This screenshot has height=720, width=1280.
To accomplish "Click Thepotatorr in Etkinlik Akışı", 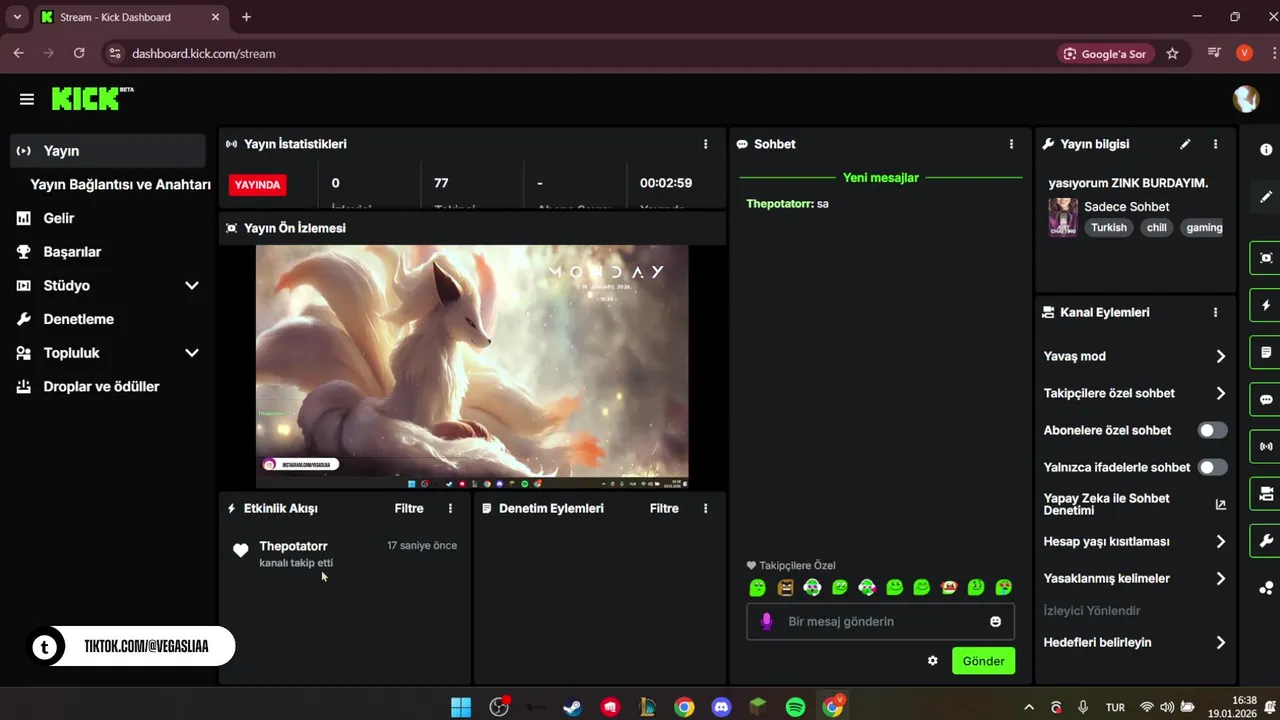I will point(293,546).
